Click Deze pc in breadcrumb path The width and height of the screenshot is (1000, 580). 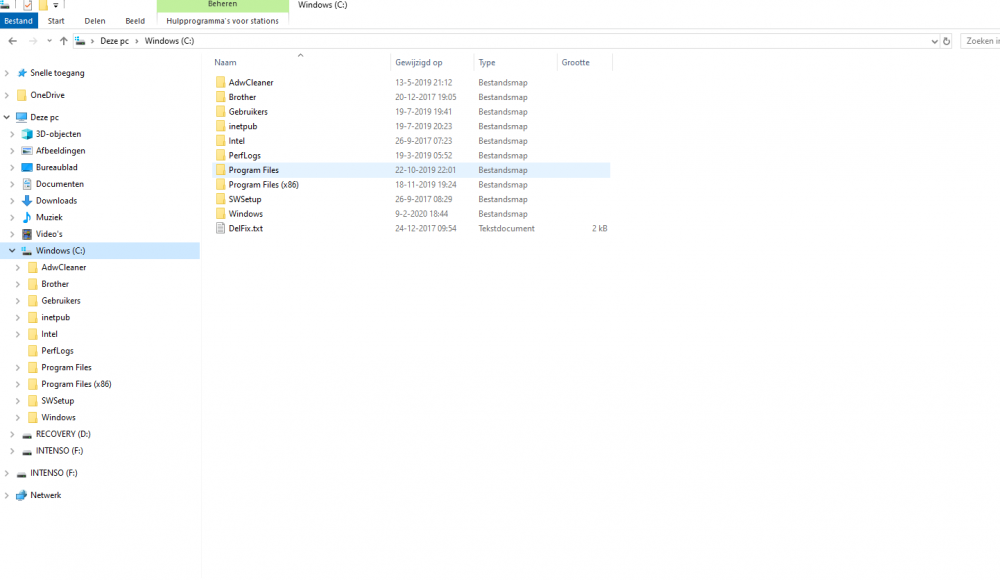[x=114, y=41]
